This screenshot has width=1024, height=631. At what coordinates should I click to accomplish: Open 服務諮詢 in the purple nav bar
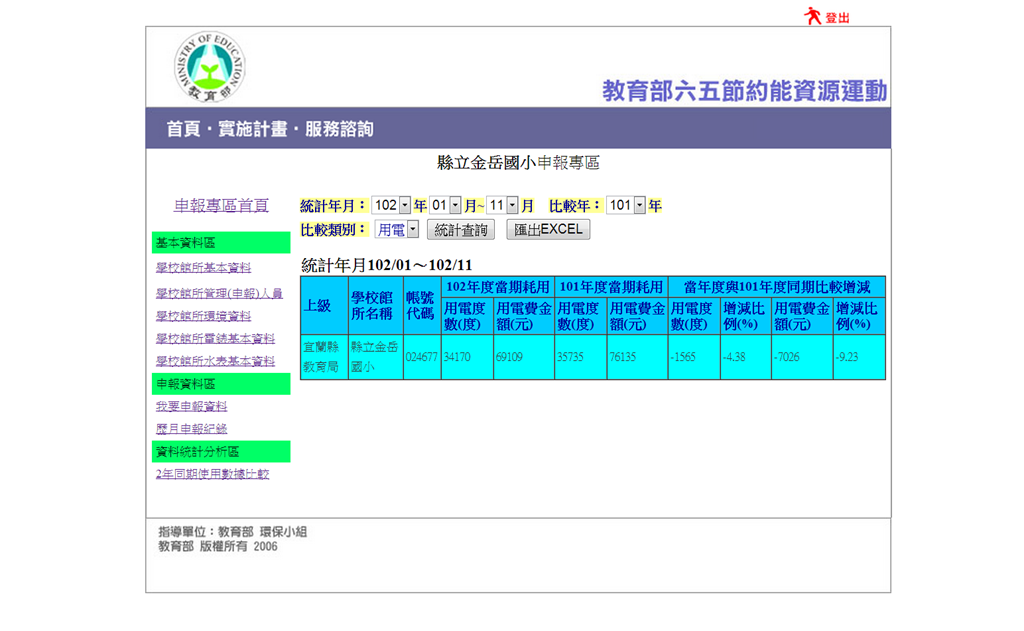[x=339, y=129]
